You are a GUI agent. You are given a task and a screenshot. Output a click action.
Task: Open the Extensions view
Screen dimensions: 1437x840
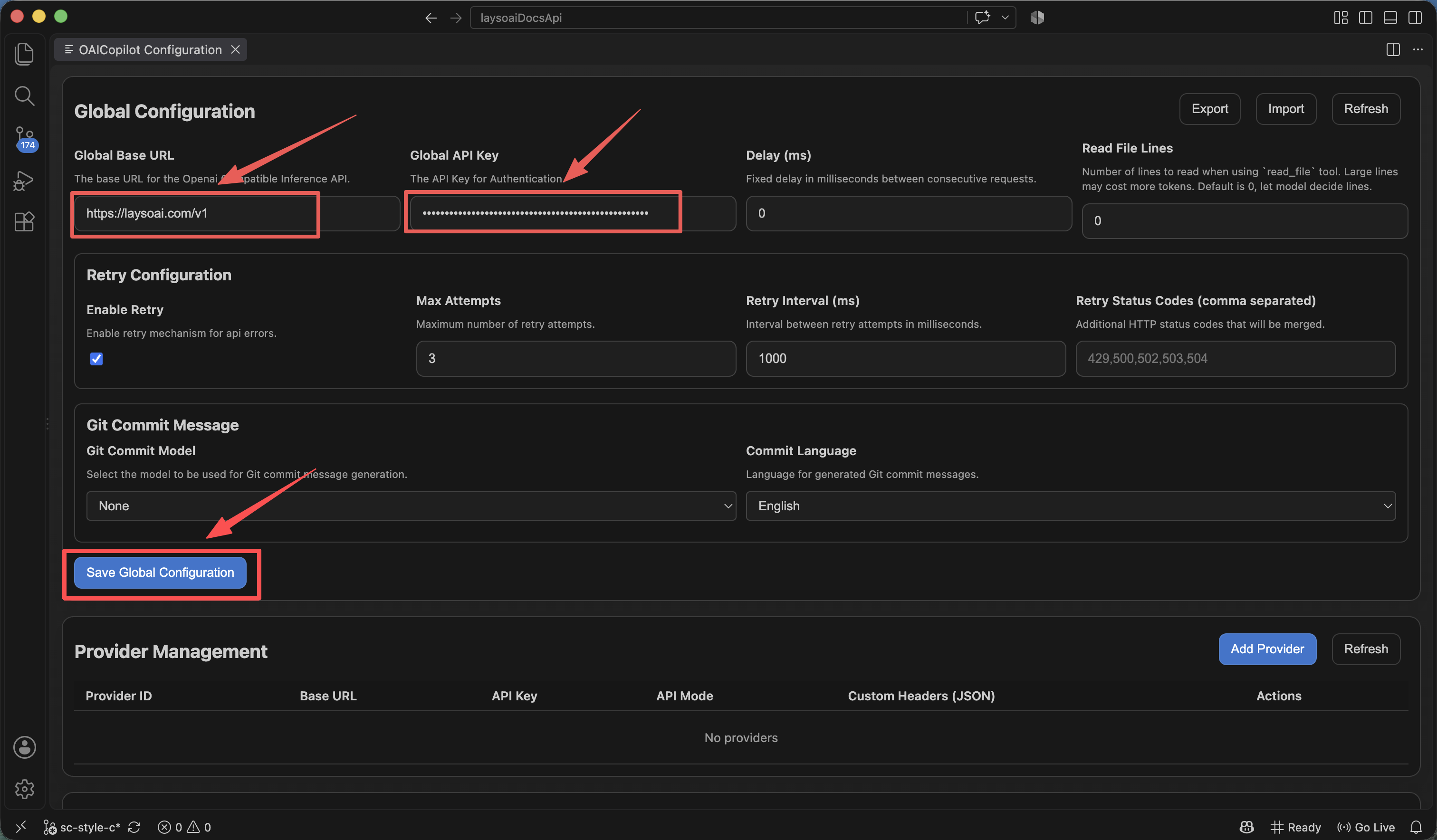click(x=24, y=221)
